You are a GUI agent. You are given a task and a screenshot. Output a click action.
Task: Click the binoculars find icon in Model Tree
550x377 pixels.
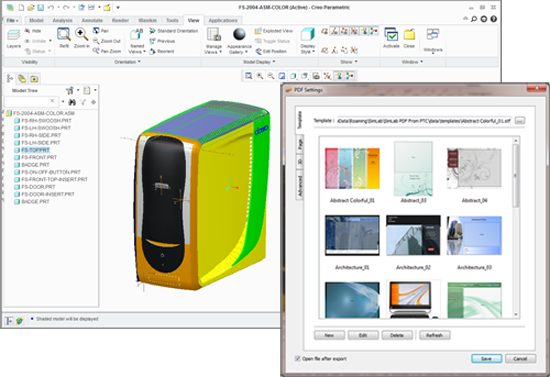(x=72, y=102)
